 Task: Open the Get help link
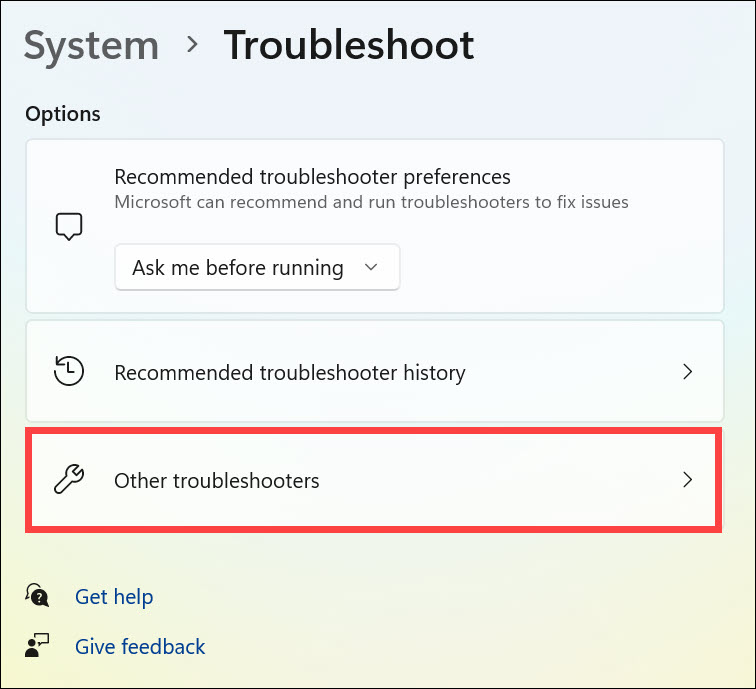click(x=114, y=597)
